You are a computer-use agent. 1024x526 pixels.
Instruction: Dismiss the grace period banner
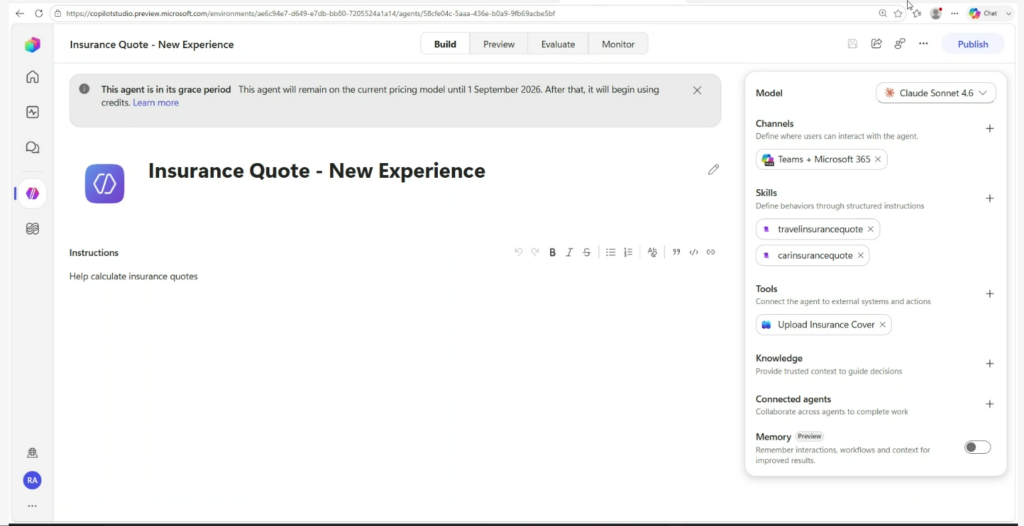click(x=697, y=90)
